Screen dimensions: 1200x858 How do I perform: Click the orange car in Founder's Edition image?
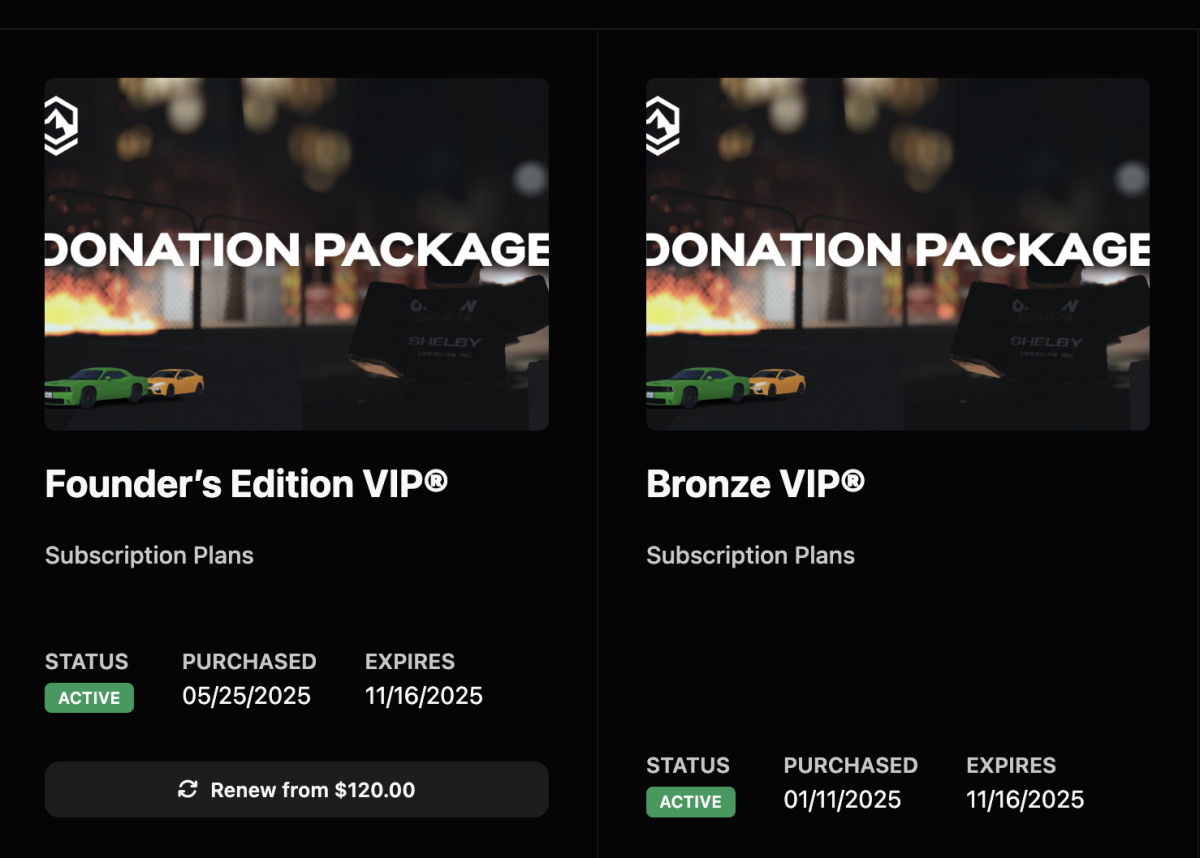pyautogui.click(x=176, y=382)
